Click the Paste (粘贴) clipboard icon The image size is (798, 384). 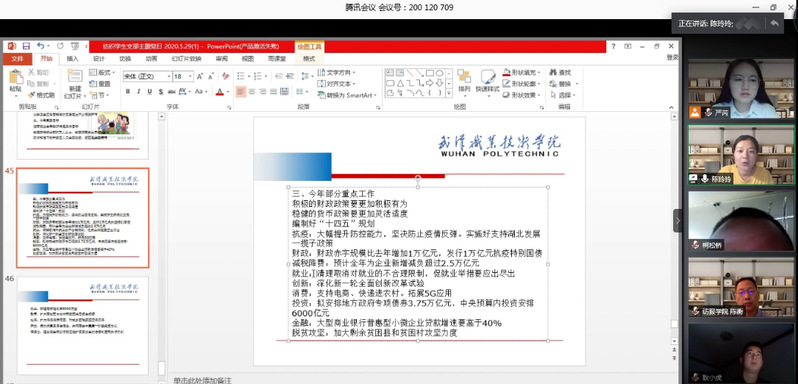(16, 77)
